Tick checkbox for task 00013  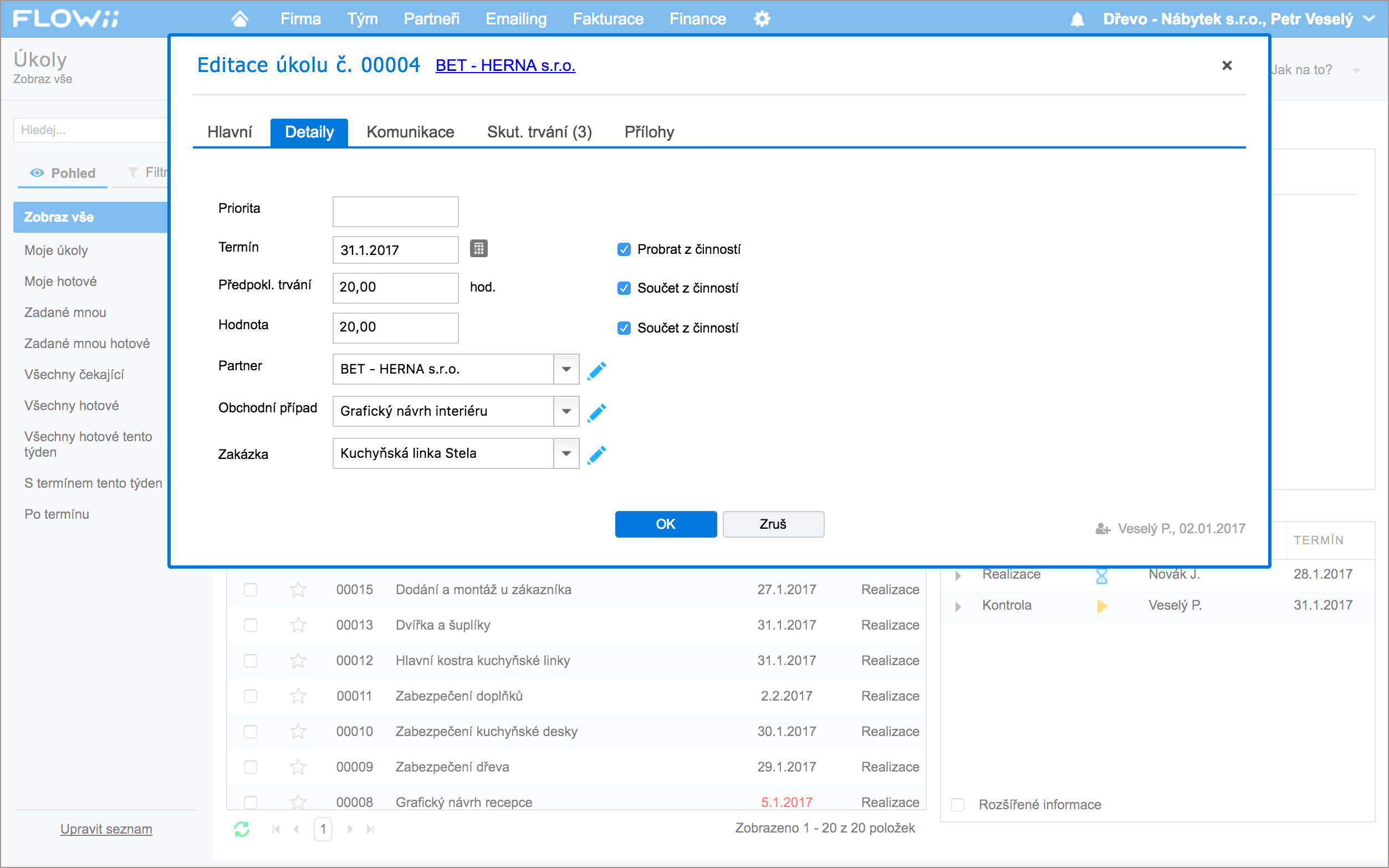point(250,625)
